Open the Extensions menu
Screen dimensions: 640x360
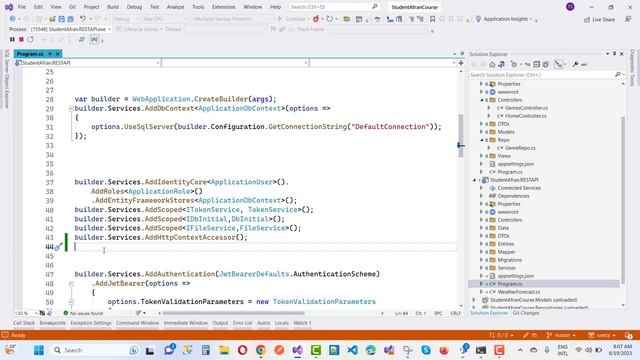pyautogui.click(x=224, y=7)
